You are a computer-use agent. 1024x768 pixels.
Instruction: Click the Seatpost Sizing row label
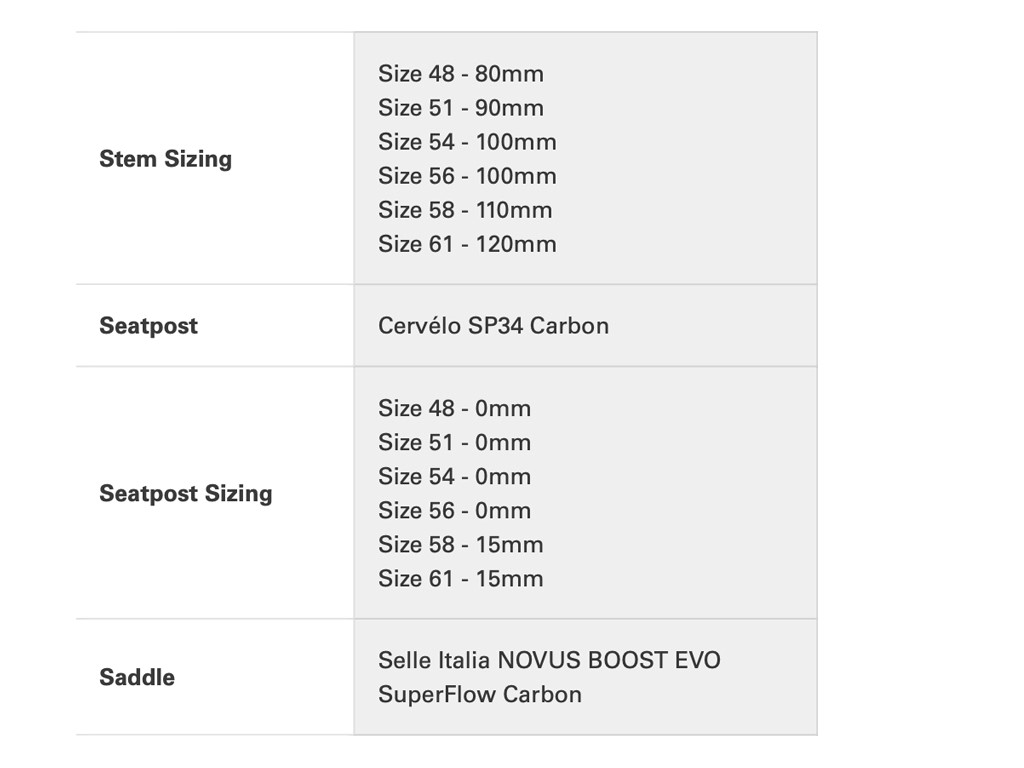coord(185,493)
